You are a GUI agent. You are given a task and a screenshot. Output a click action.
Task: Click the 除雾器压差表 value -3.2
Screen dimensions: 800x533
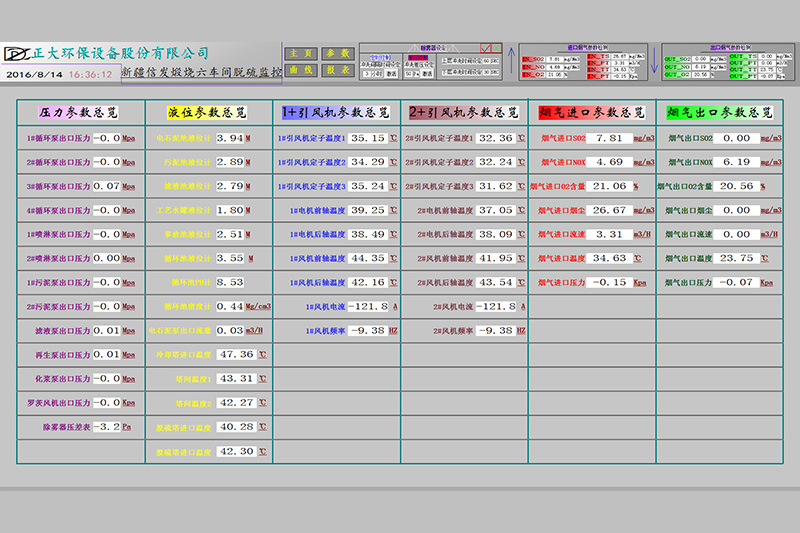coord(107,427)
